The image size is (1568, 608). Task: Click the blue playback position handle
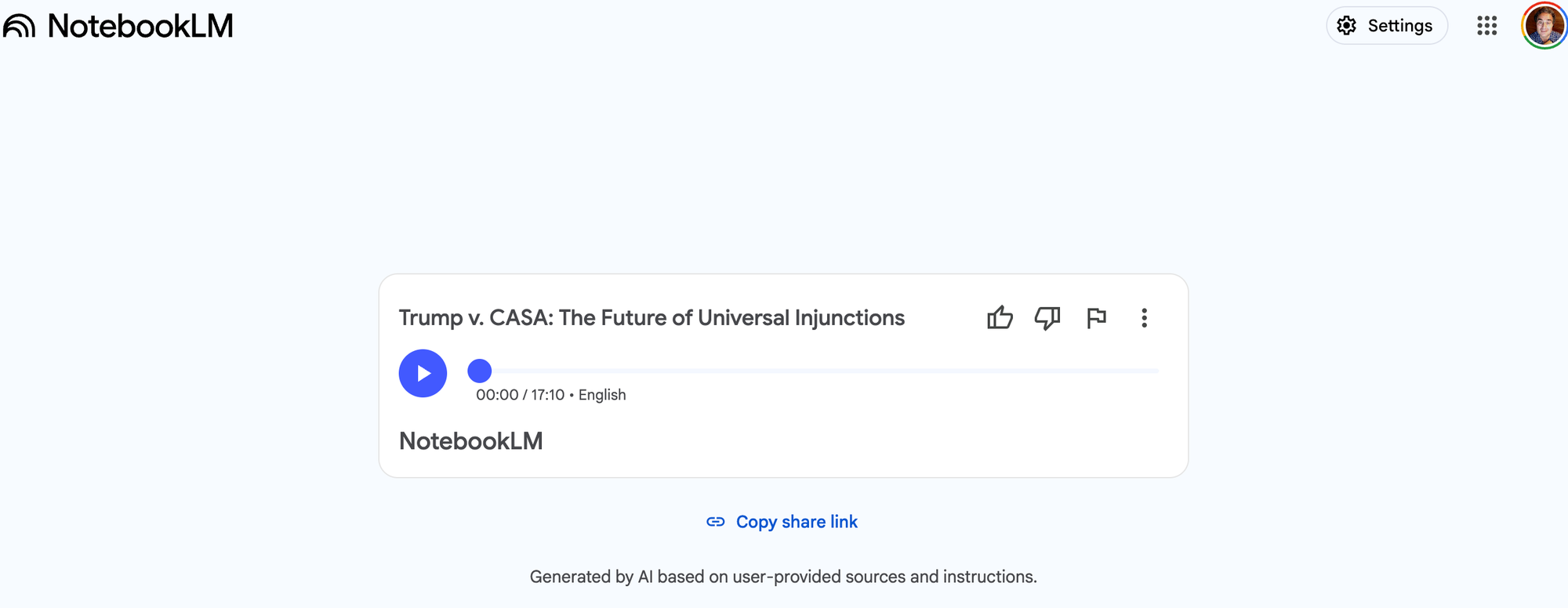click(480, 371)
